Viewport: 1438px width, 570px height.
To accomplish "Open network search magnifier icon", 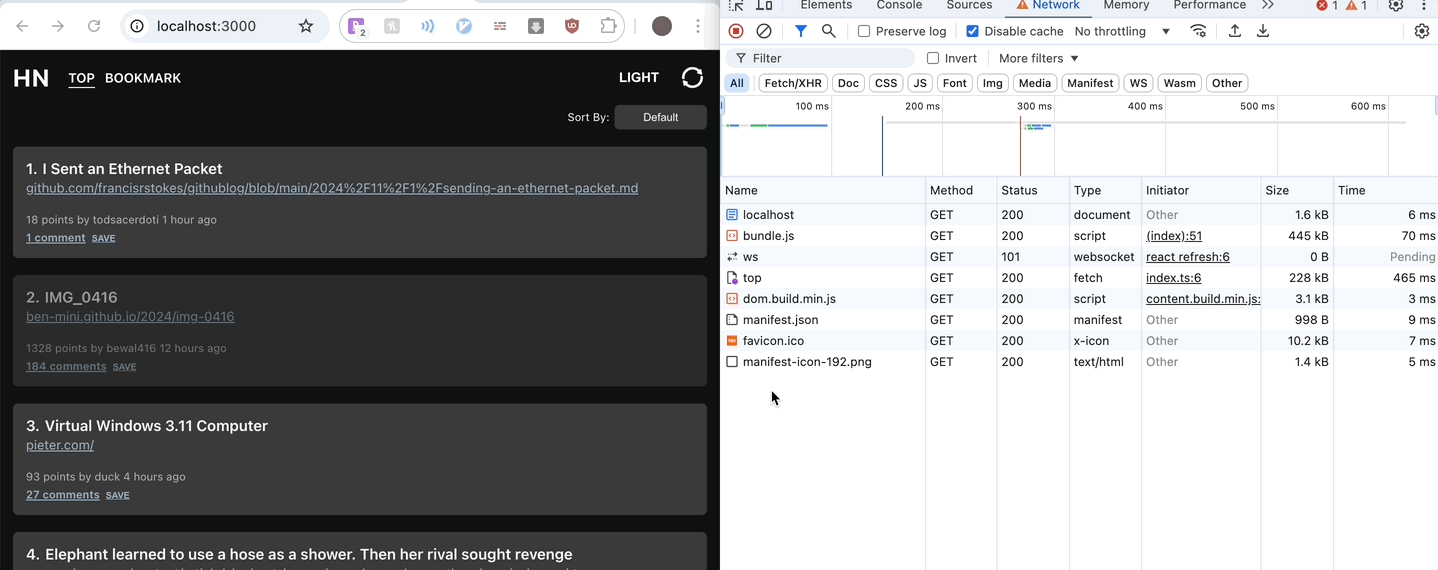I will click(x=828, y=31).
